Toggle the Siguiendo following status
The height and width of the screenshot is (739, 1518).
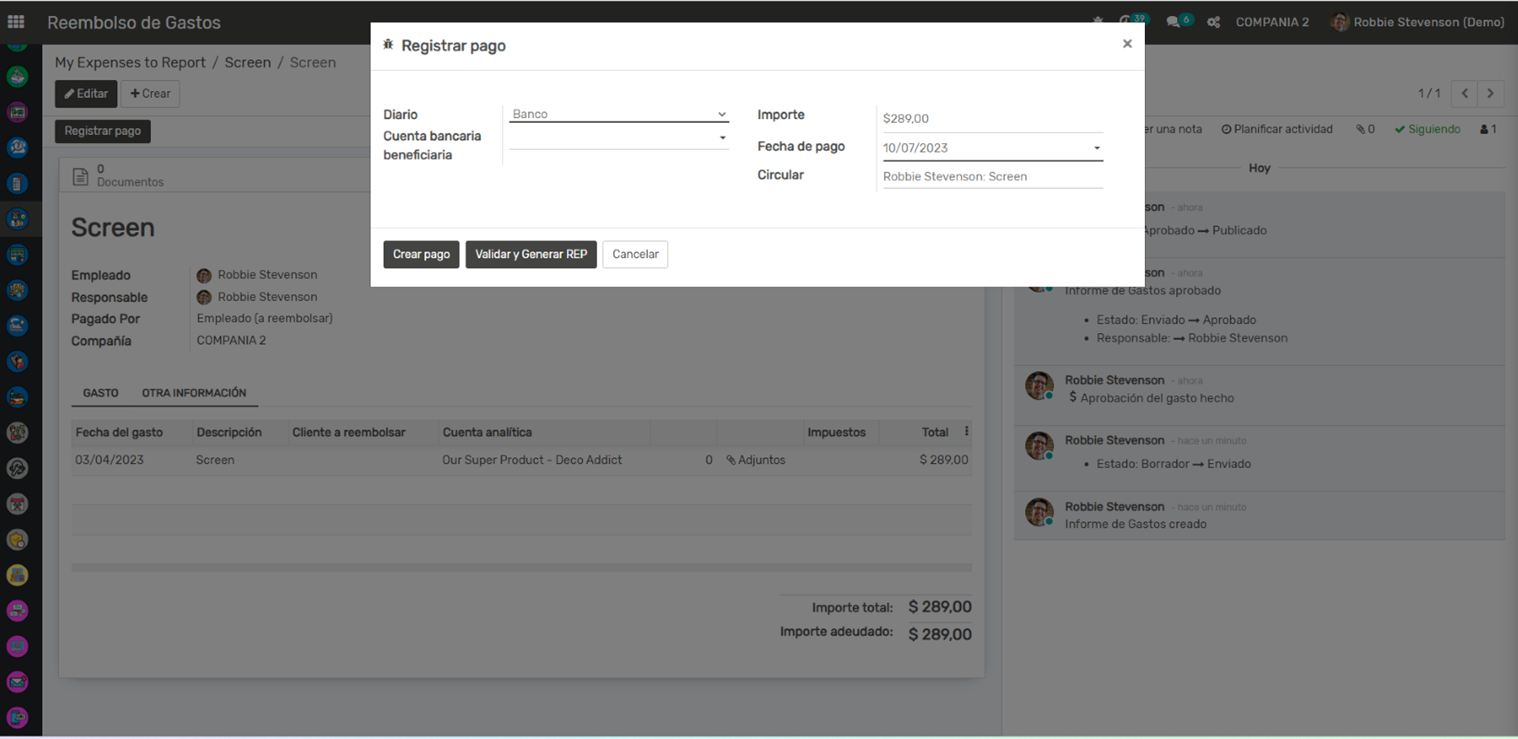coord(1427,129)
